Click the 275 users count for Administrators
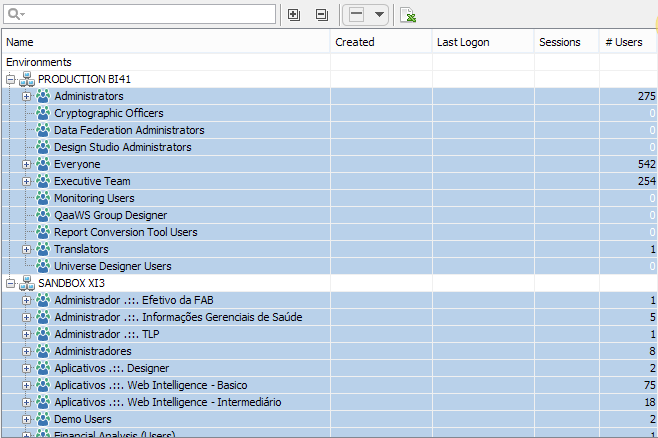 pos(647,96)
